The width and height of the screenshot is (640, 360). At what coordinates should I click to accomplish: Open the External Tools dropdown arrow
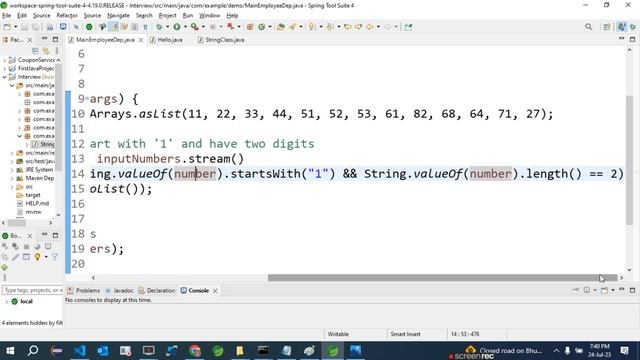(203, 27)
